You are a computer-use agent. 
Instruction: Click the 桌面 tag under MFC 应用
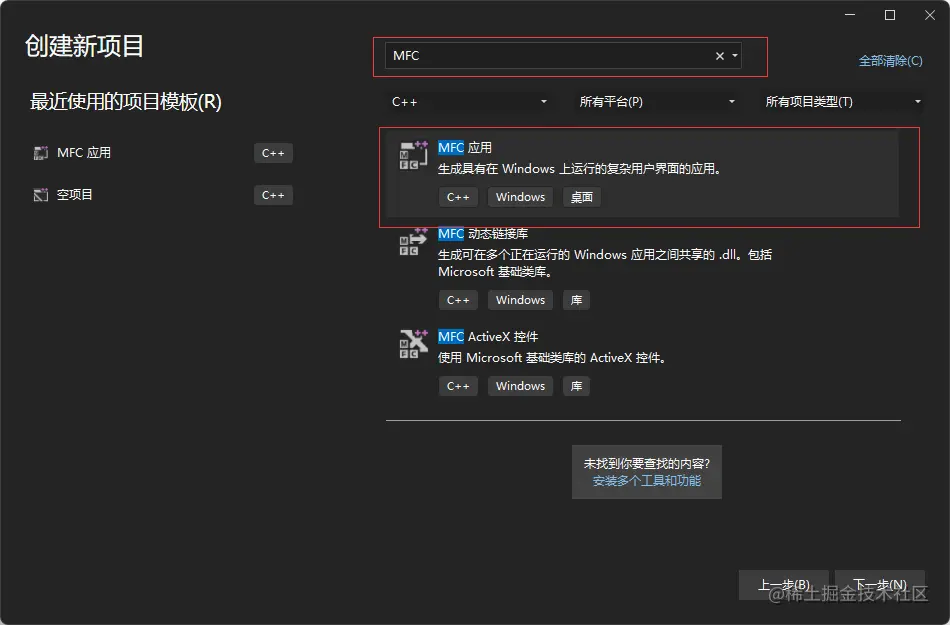click(x=582, y=197)
